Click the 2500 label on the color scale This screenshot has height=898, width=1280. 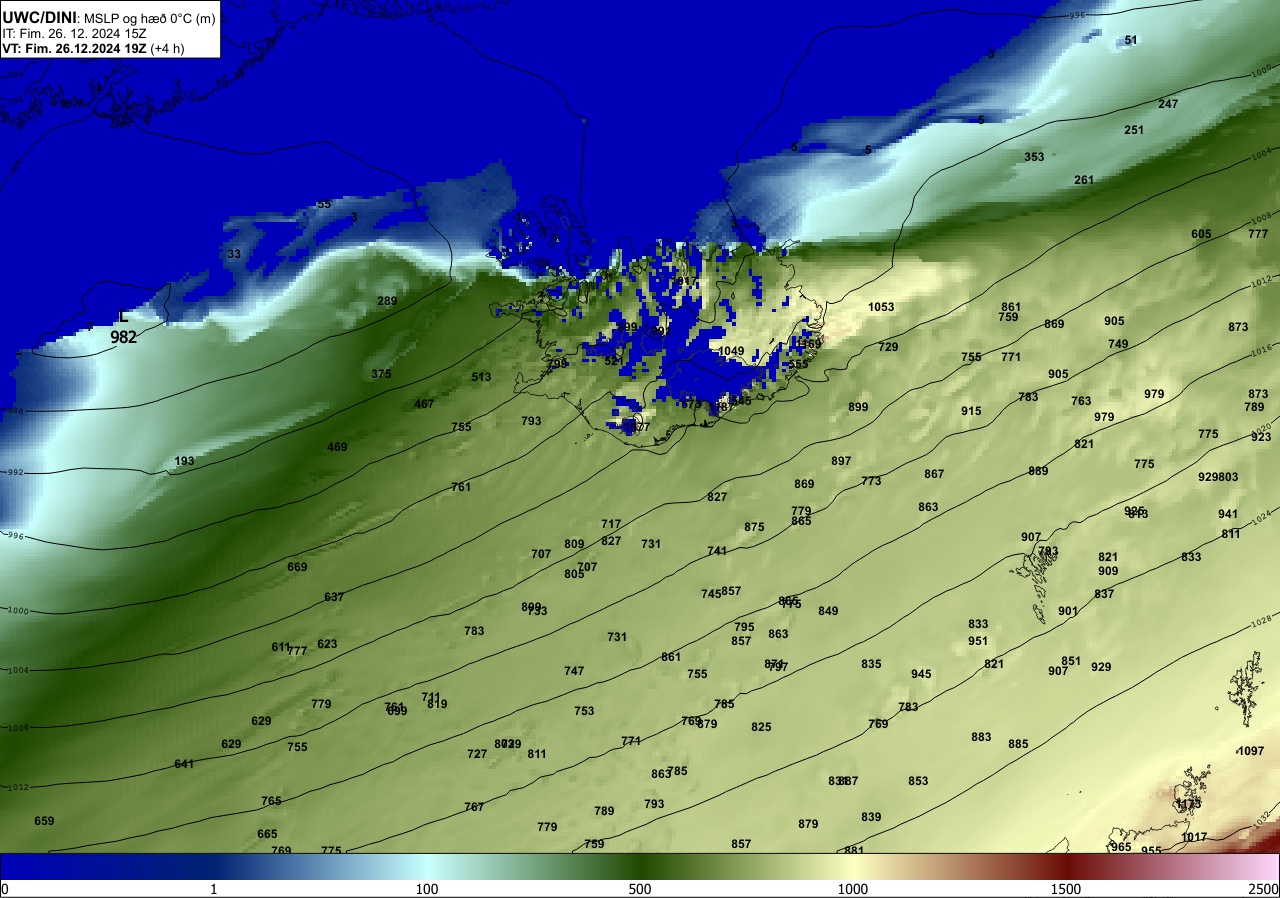coord(1263,889)
